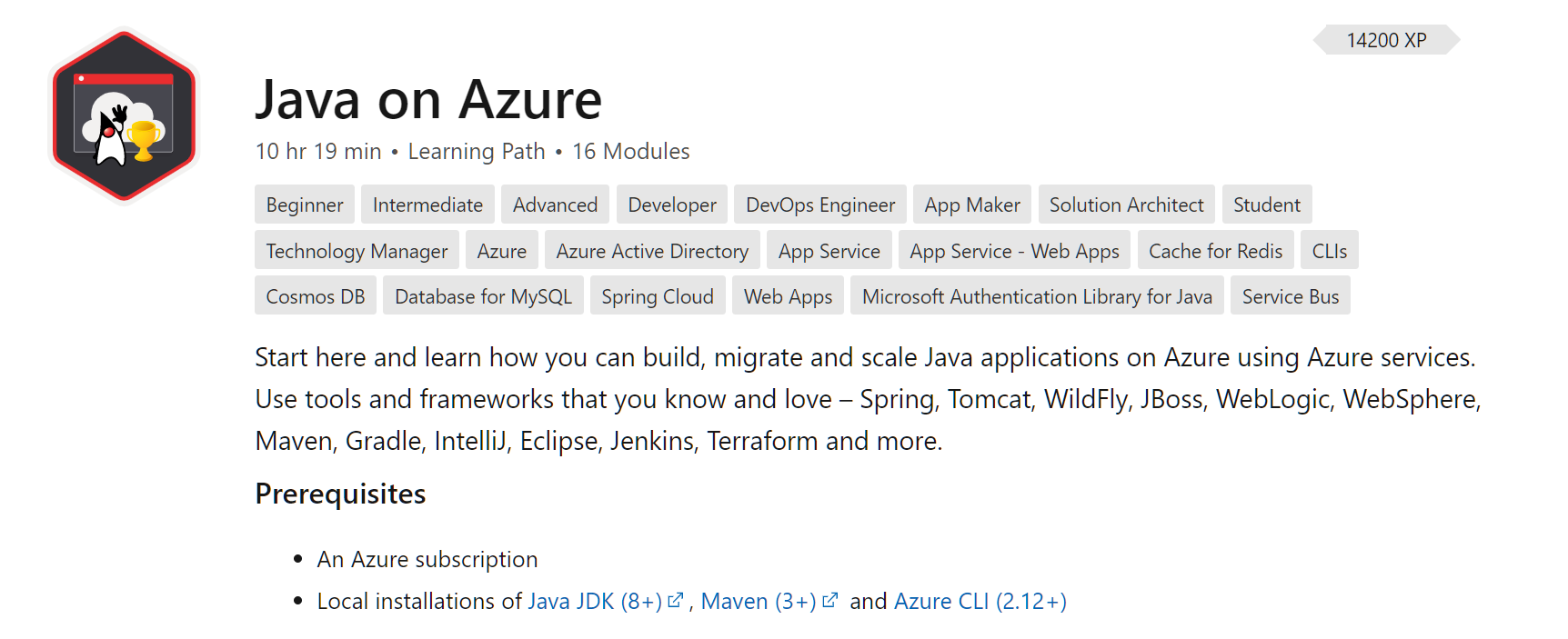
Task: Click the Java on Azure hexagon badge icon
Action: pos(124,115)
